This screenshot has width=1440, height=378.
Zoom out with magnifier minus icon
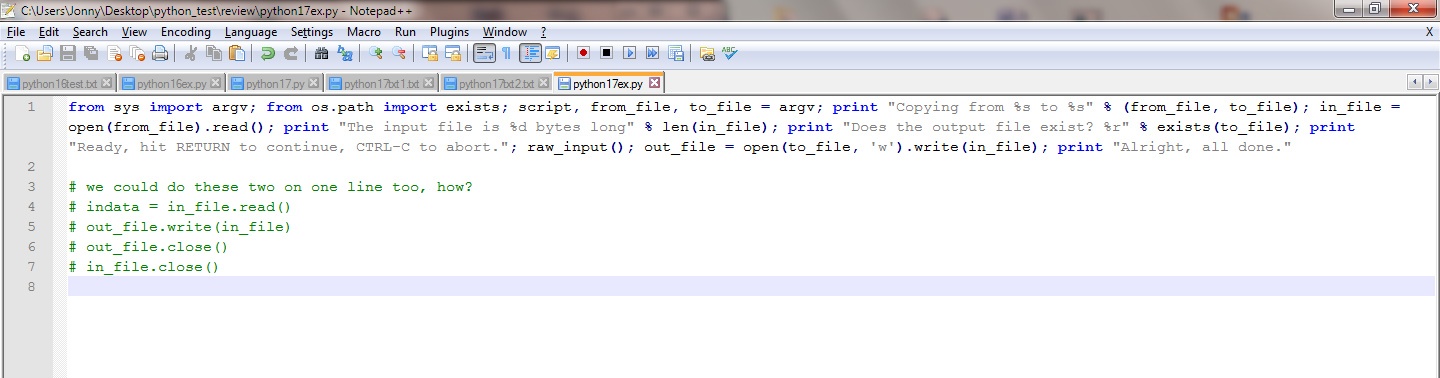[399, 53]
